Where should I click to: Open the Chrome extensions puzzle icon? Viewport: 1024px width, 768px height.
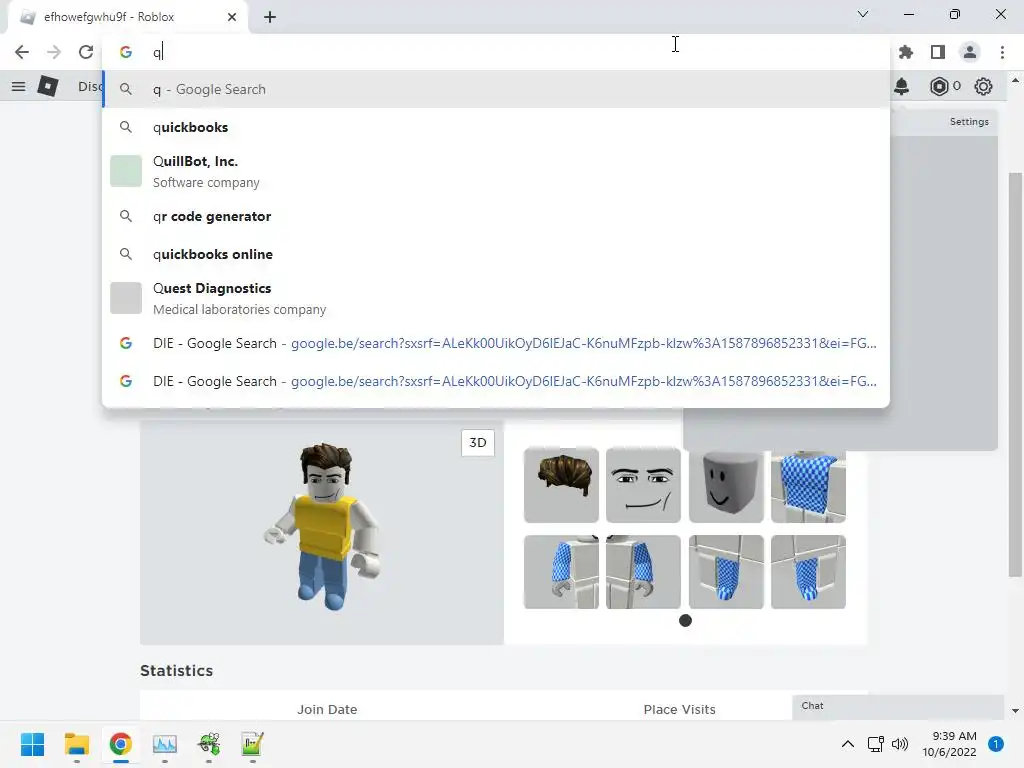click(x=906, y=52)
